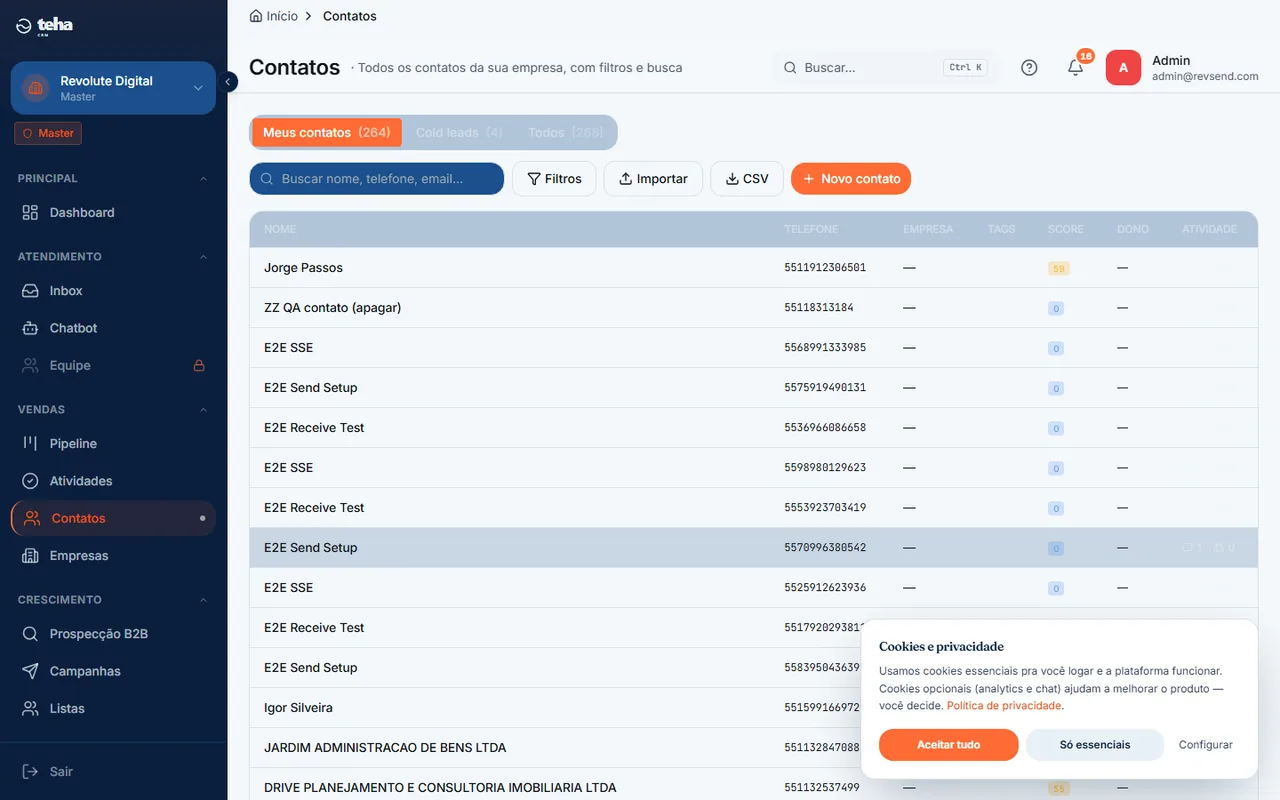Open the Pipeline columns icon

pyautogui.click(x=30, y=443)
